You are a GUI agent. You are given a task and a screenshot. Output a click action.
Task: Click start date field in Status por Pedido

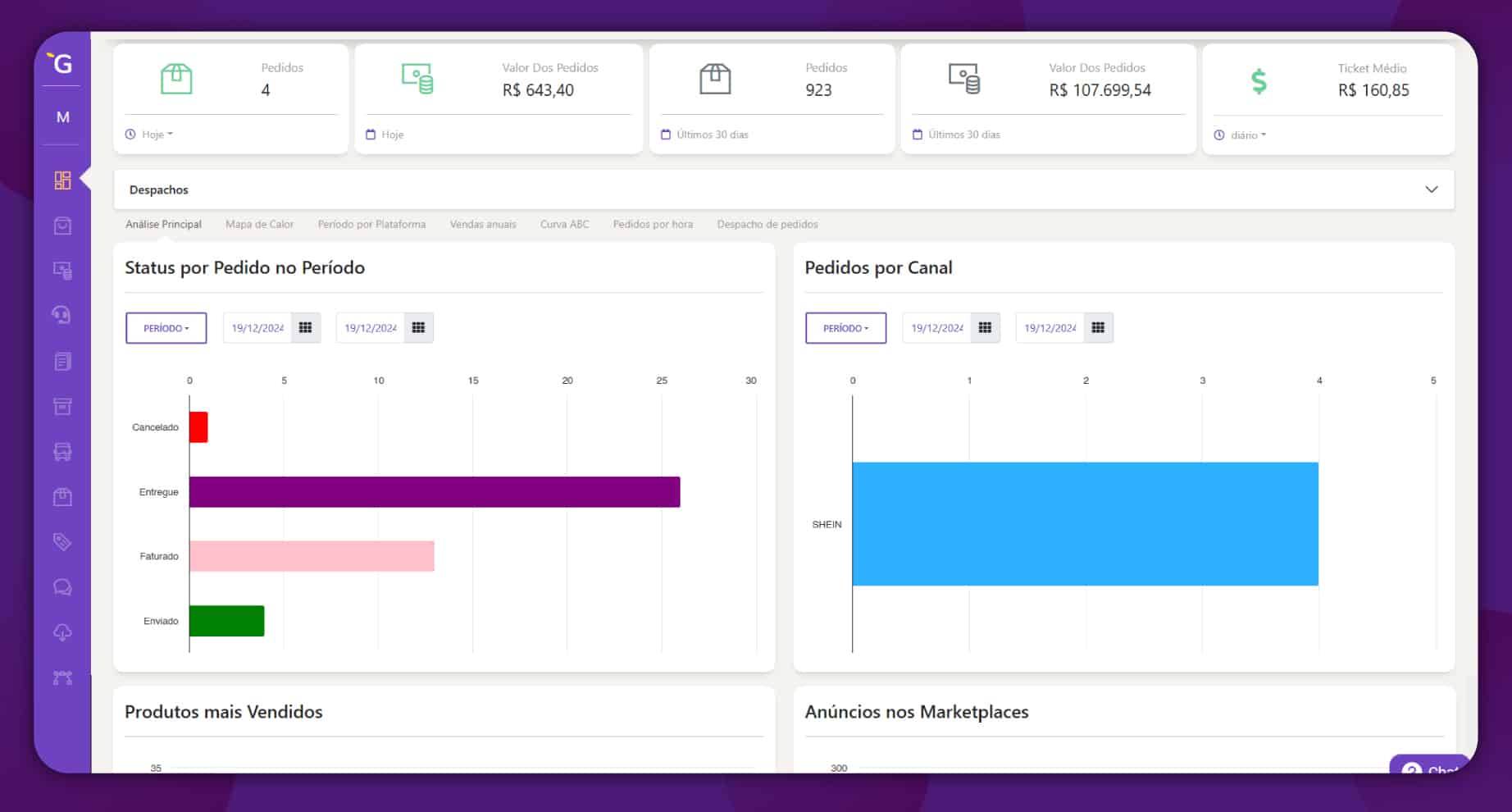click(x=257, y=328)
